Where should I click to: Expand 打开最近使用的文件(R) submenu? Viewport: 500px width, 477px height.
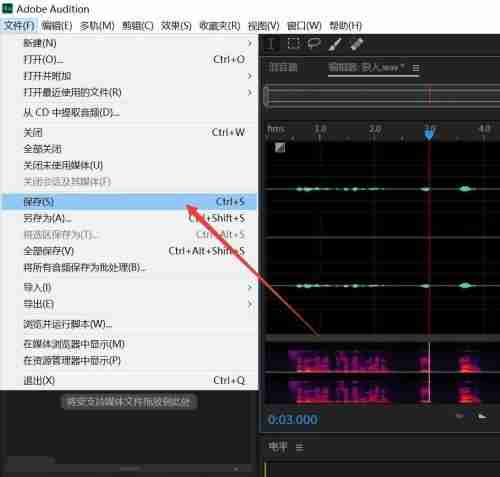pyautogui.click(x=129, y=92)
